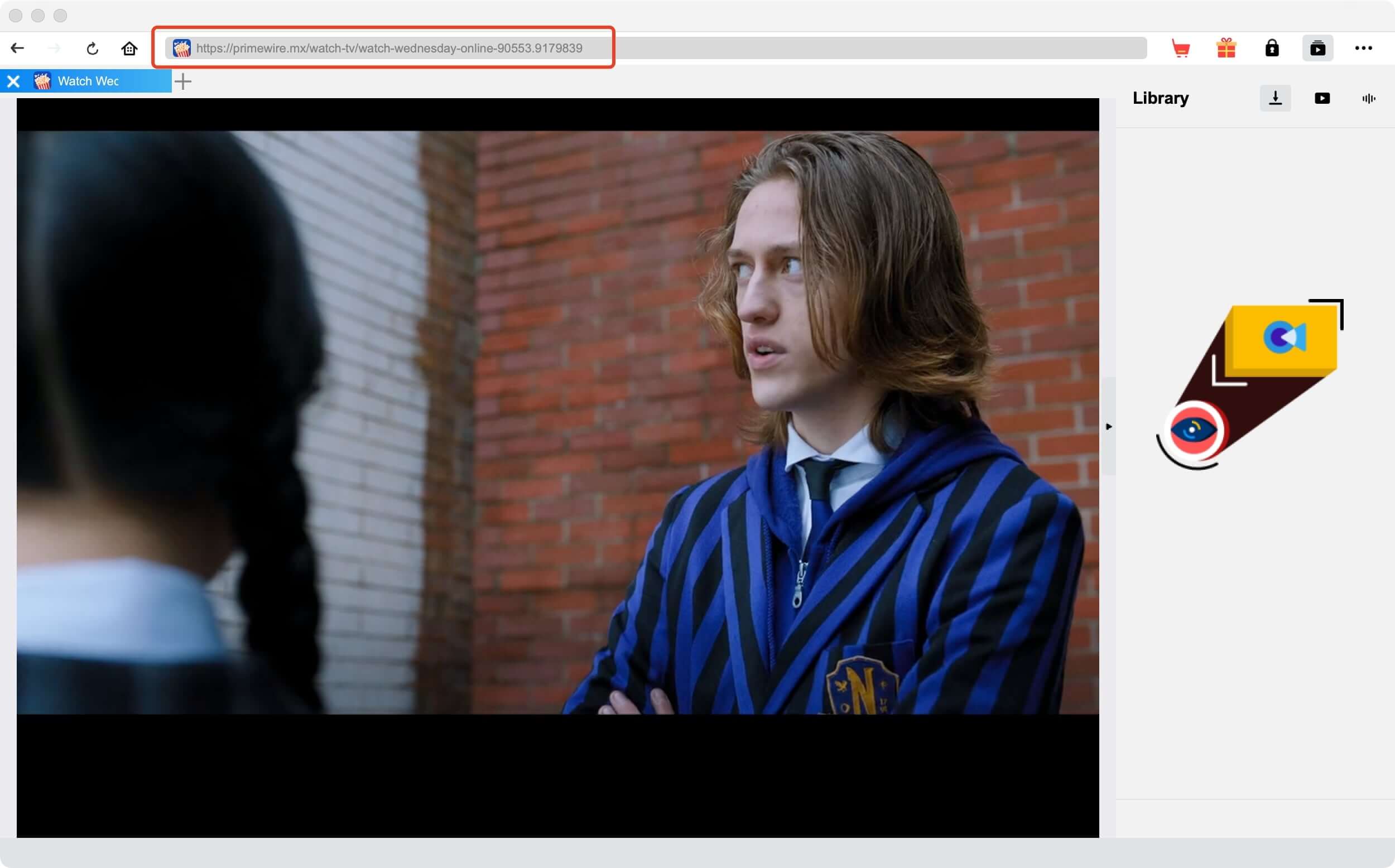Screen dimensions: 1395x868
Task: Open the video Library panel icon
Action: [1318, 48]
